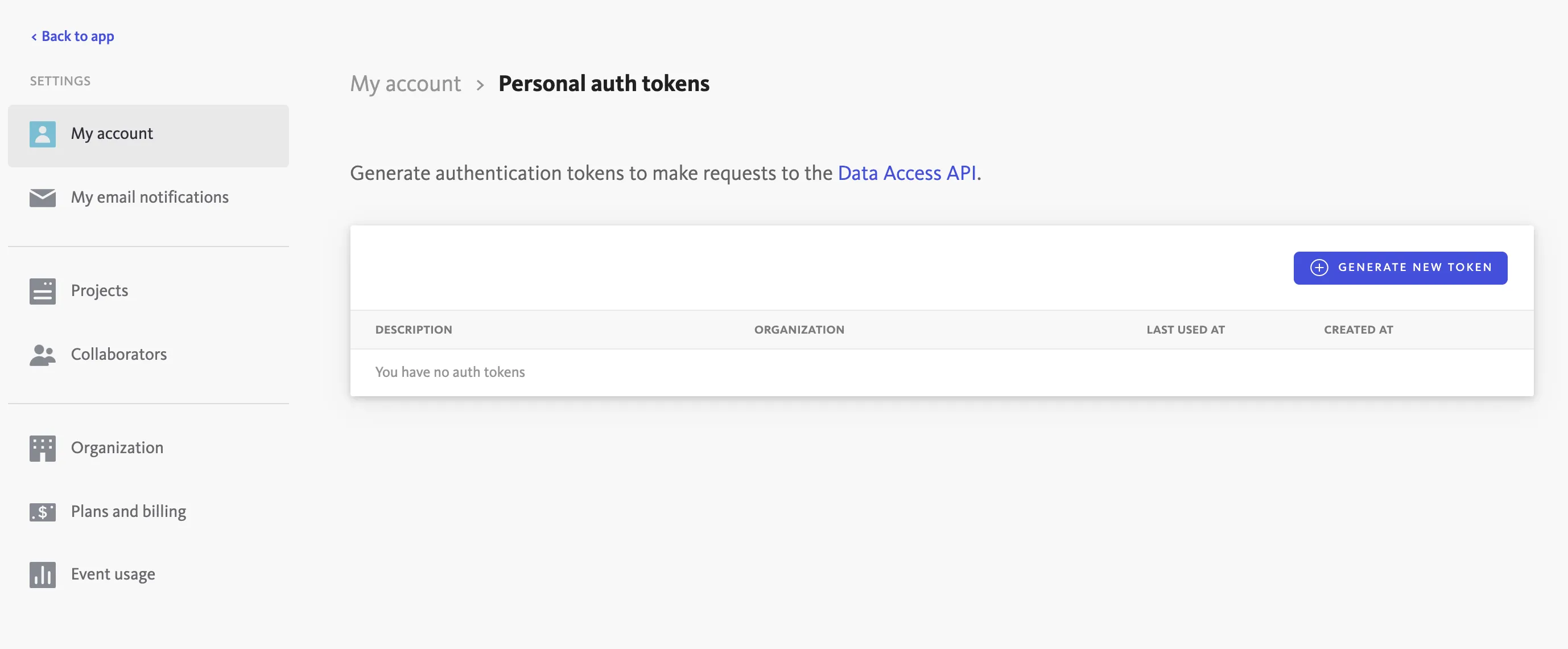Click My account in the breadcrumb
Viewport: 1568px width, 649px height.
405,84
